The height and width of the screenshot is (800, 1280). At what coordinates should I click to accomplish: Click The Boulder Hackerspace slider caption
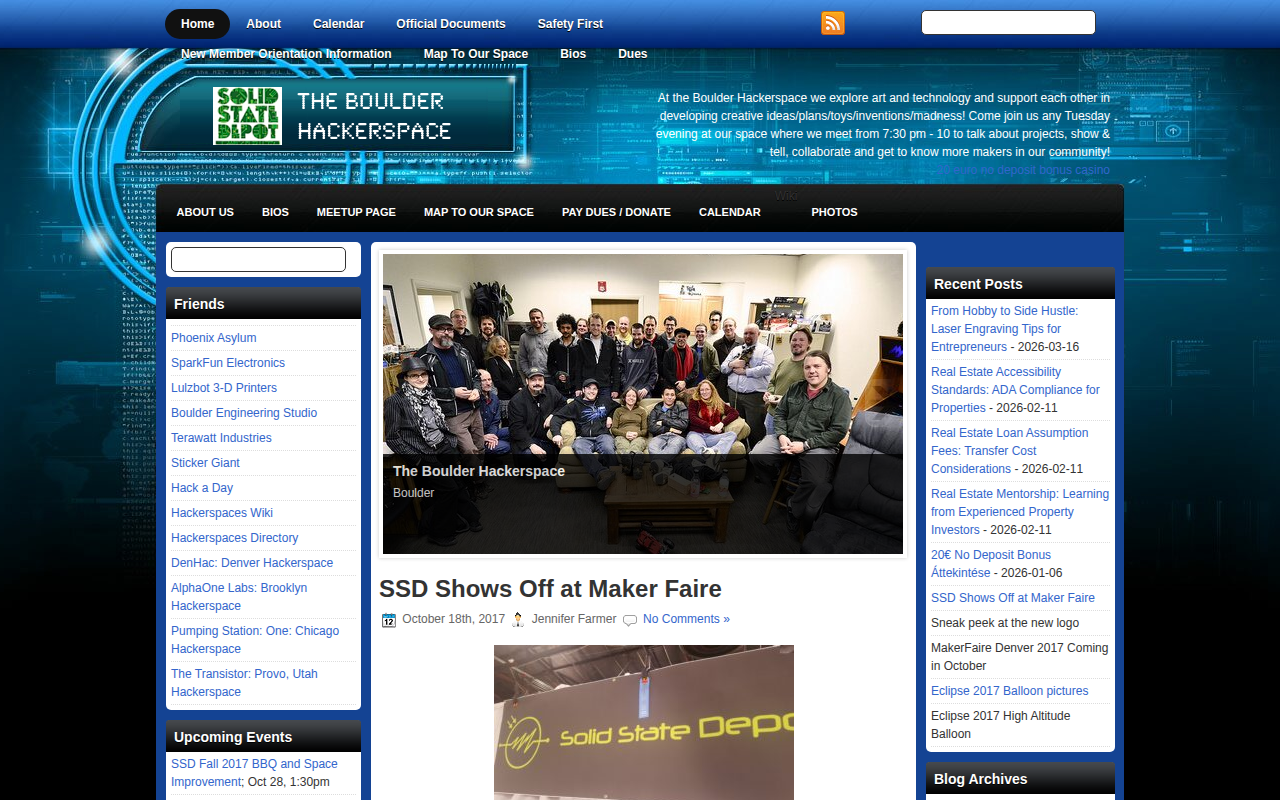[479, 471]
